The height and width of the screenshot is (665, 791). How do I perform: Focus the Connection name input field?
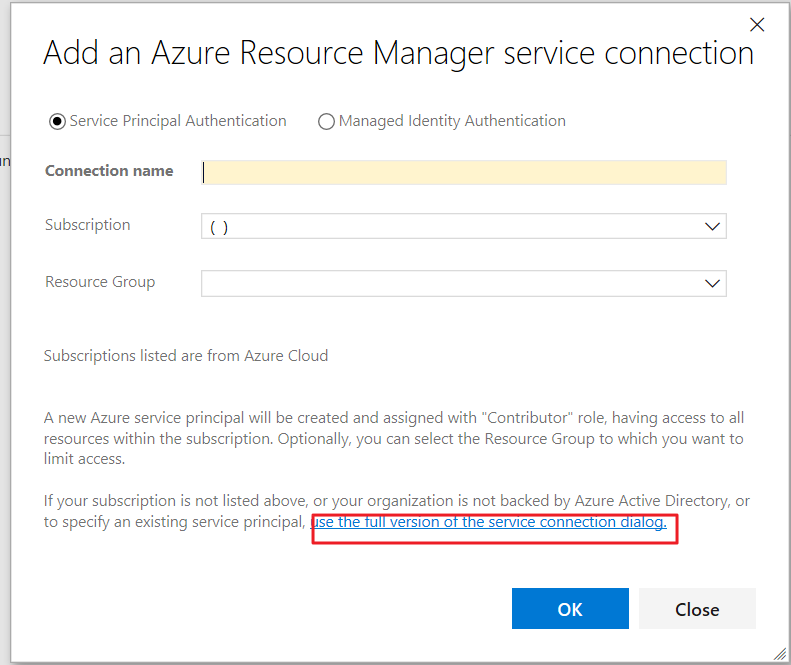click(463, 172)
